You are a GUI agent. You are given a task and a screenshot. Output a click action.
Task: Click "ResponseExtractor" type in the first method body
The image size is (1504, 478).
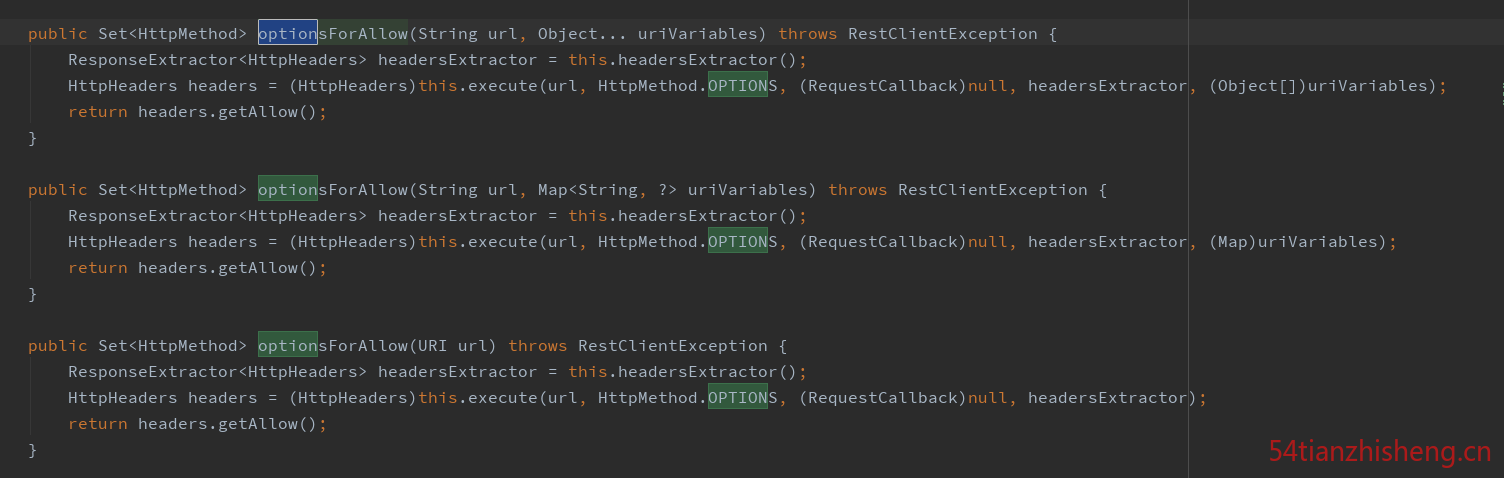tap(153, 60)
